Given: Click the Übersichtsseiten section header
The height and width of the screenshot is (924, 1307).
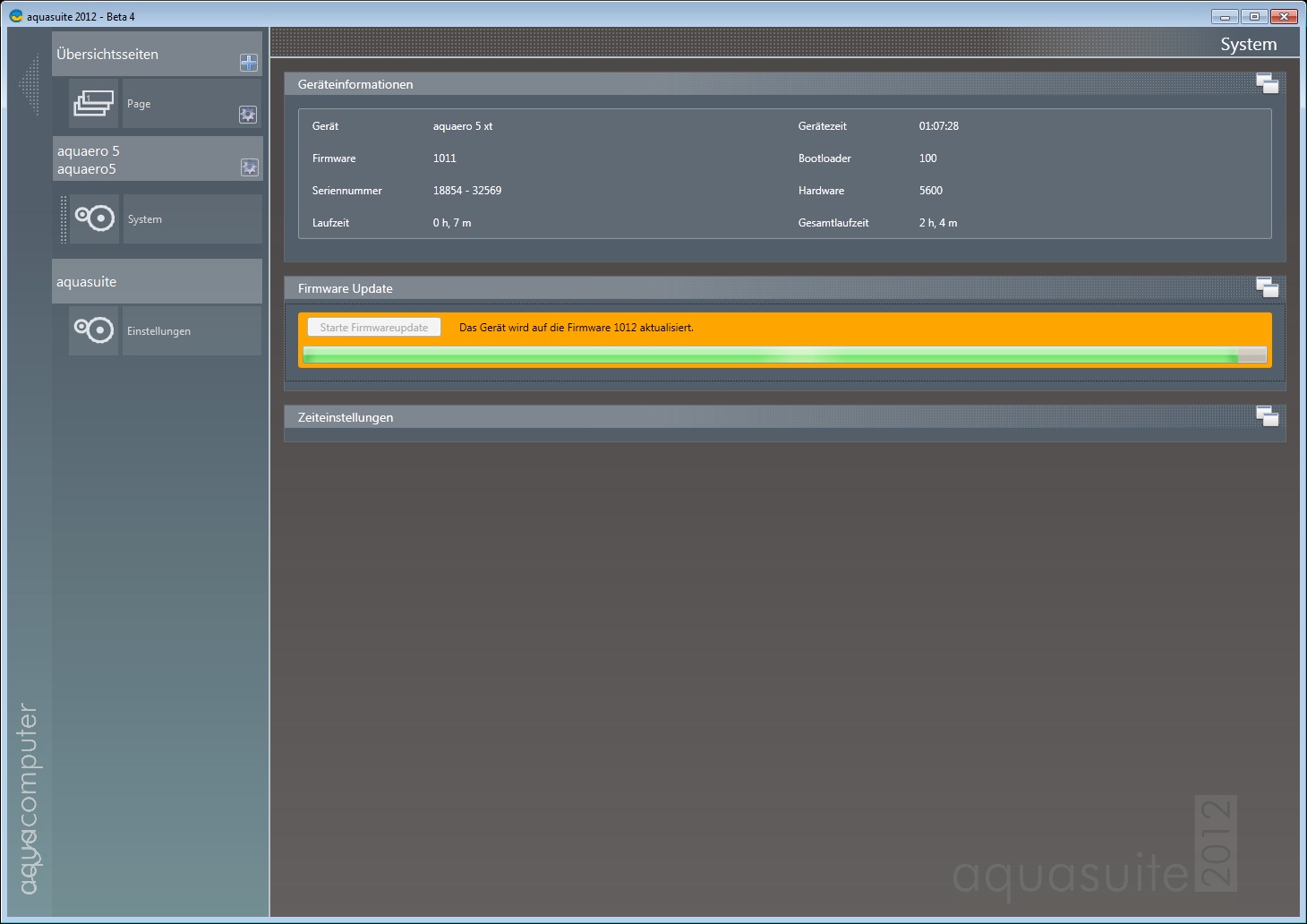Looking at the screenshot, I should pos(143,55).
